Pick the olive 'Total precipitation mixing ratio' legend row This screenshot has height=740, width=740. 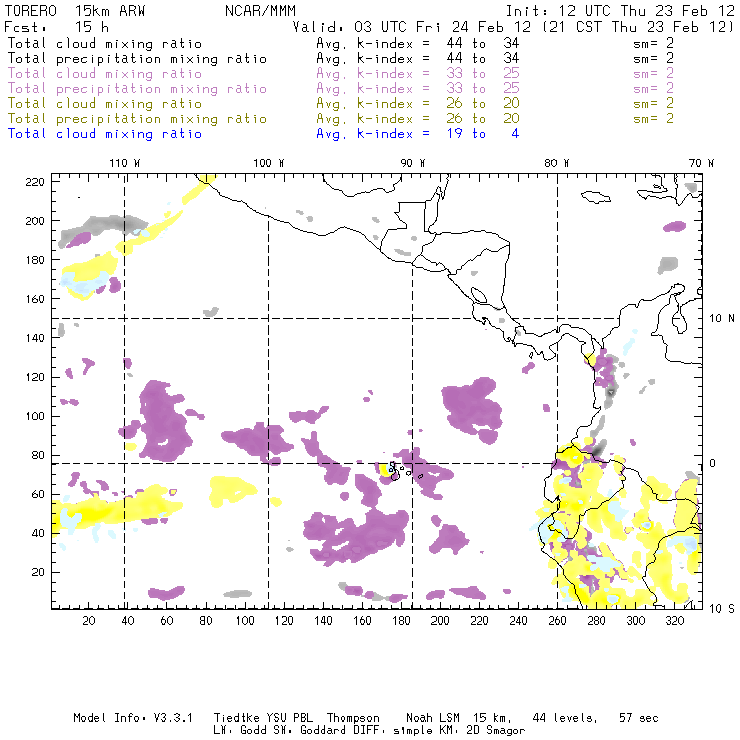tap(137, 118)
